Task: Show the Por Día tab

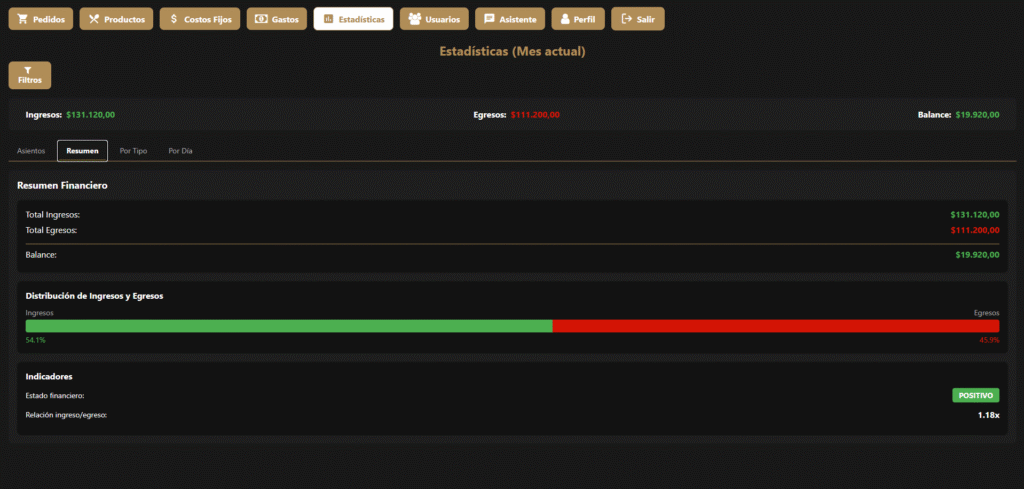Action: [180, 151]
